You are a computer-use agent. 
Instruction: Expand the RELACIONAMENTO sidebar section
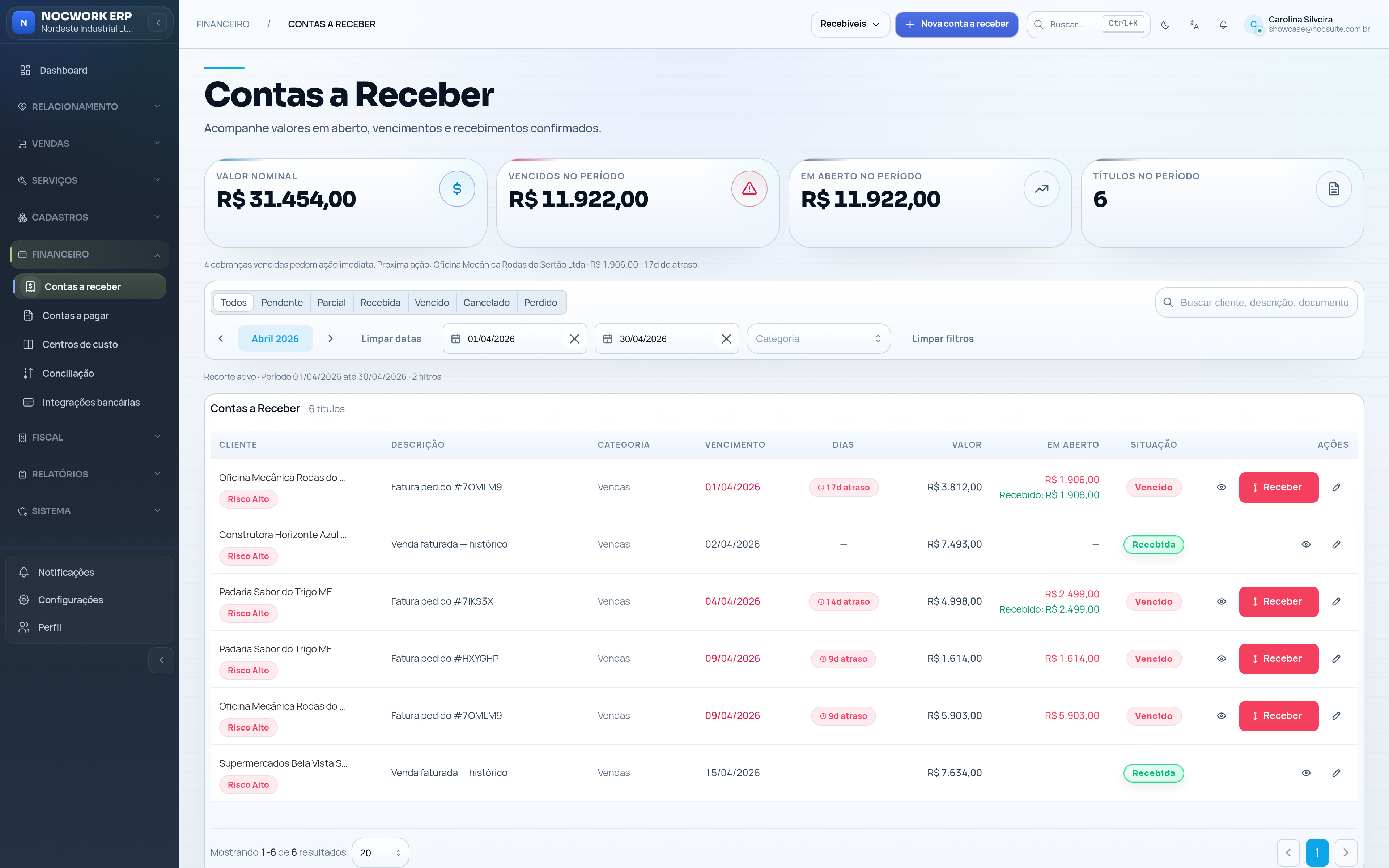click(x=90, y=107)
